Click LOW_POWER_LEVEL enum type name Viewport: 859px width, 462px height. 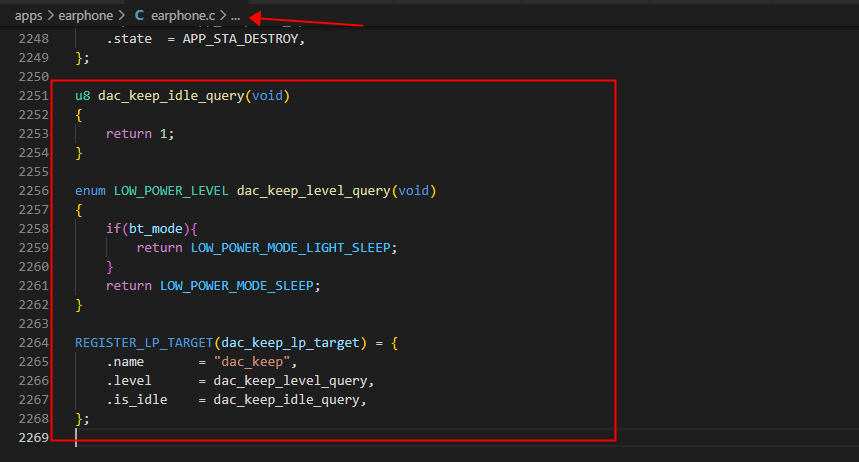tap(171, 191)
